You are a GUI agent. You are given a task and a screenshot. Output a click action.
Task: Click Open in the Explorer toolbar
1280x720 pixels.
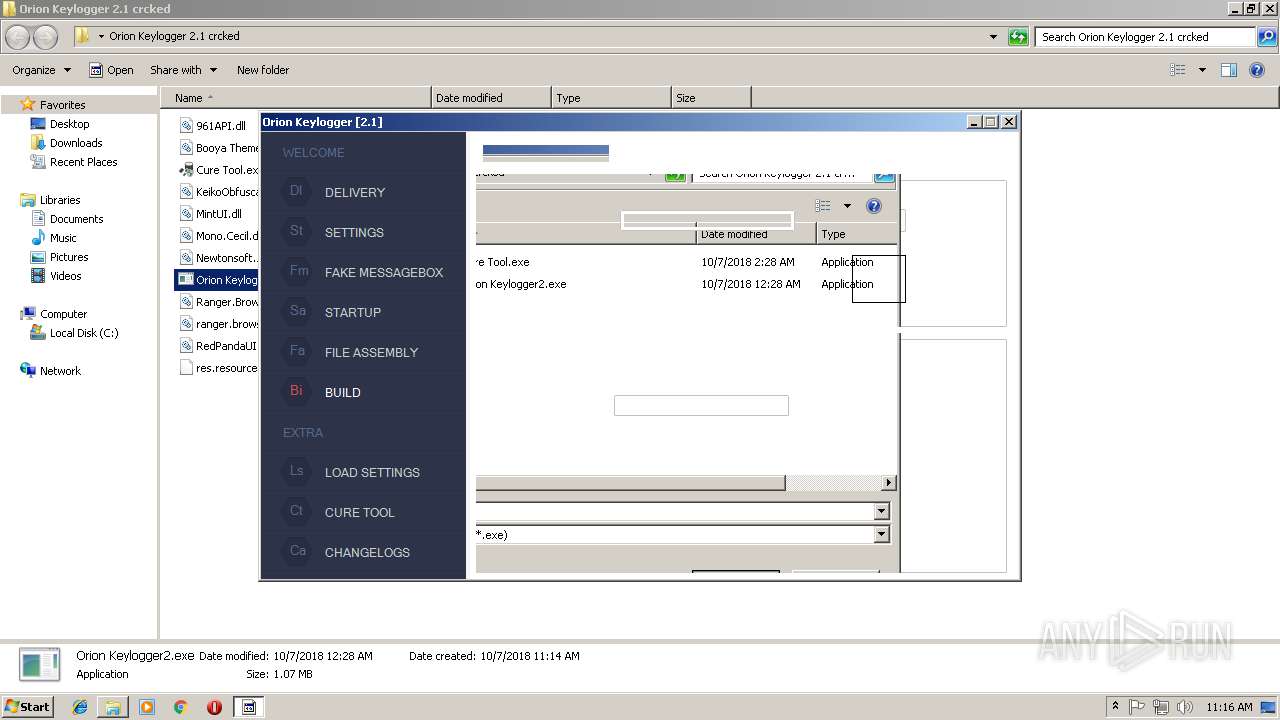coord(111,70)
